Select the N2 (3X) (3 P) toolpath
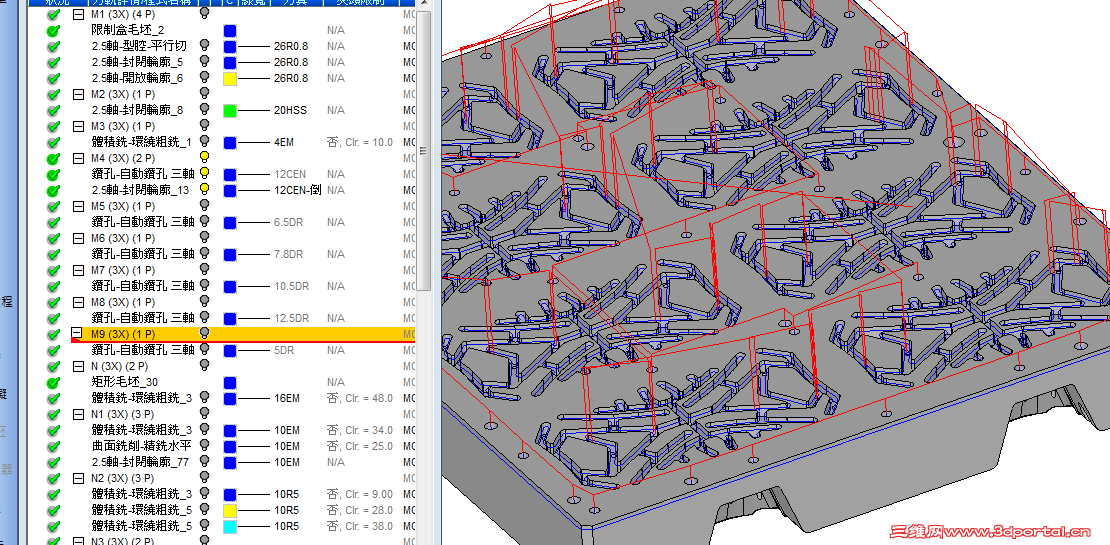 coord(123,478)
